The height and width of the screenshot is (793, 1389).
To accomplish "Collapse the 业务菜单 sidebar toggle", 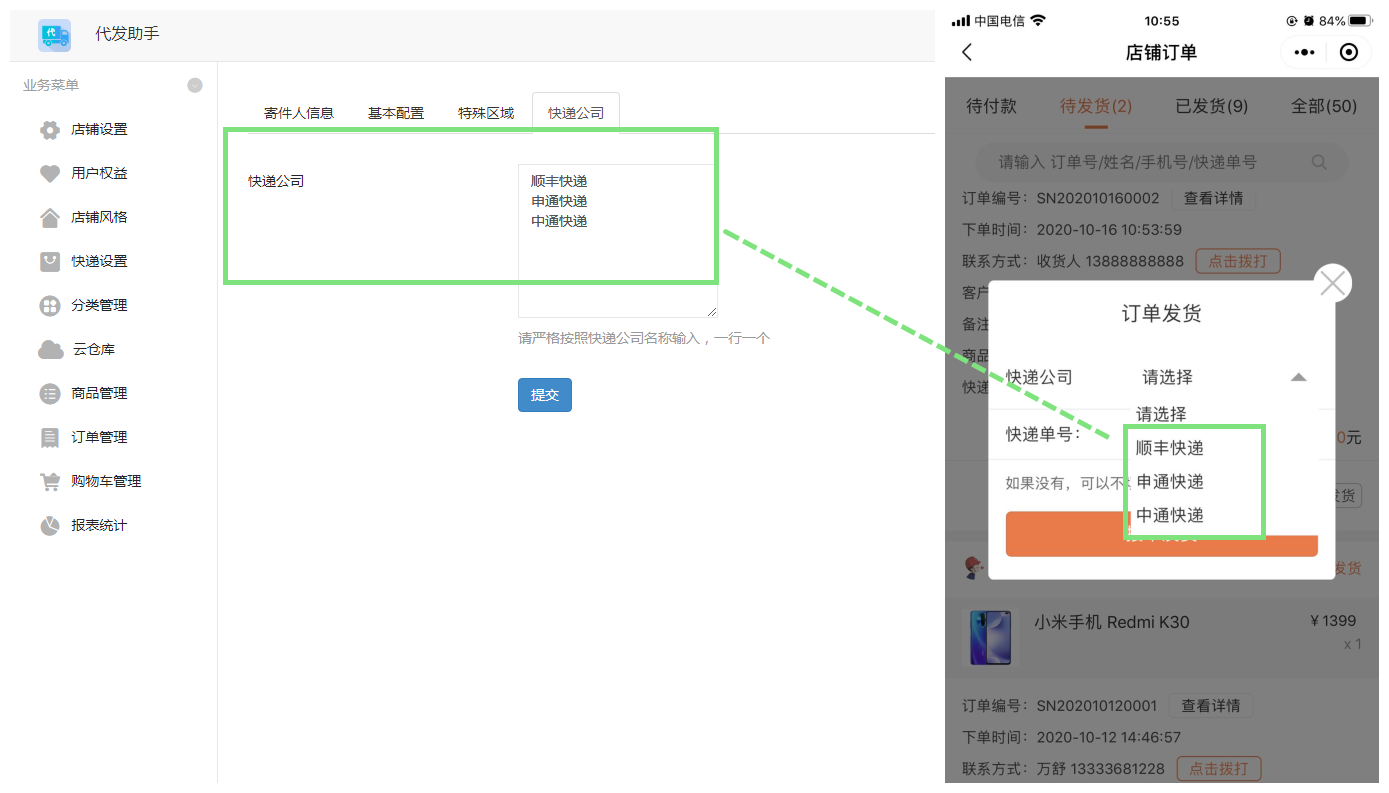I will (x=195, y=86).
